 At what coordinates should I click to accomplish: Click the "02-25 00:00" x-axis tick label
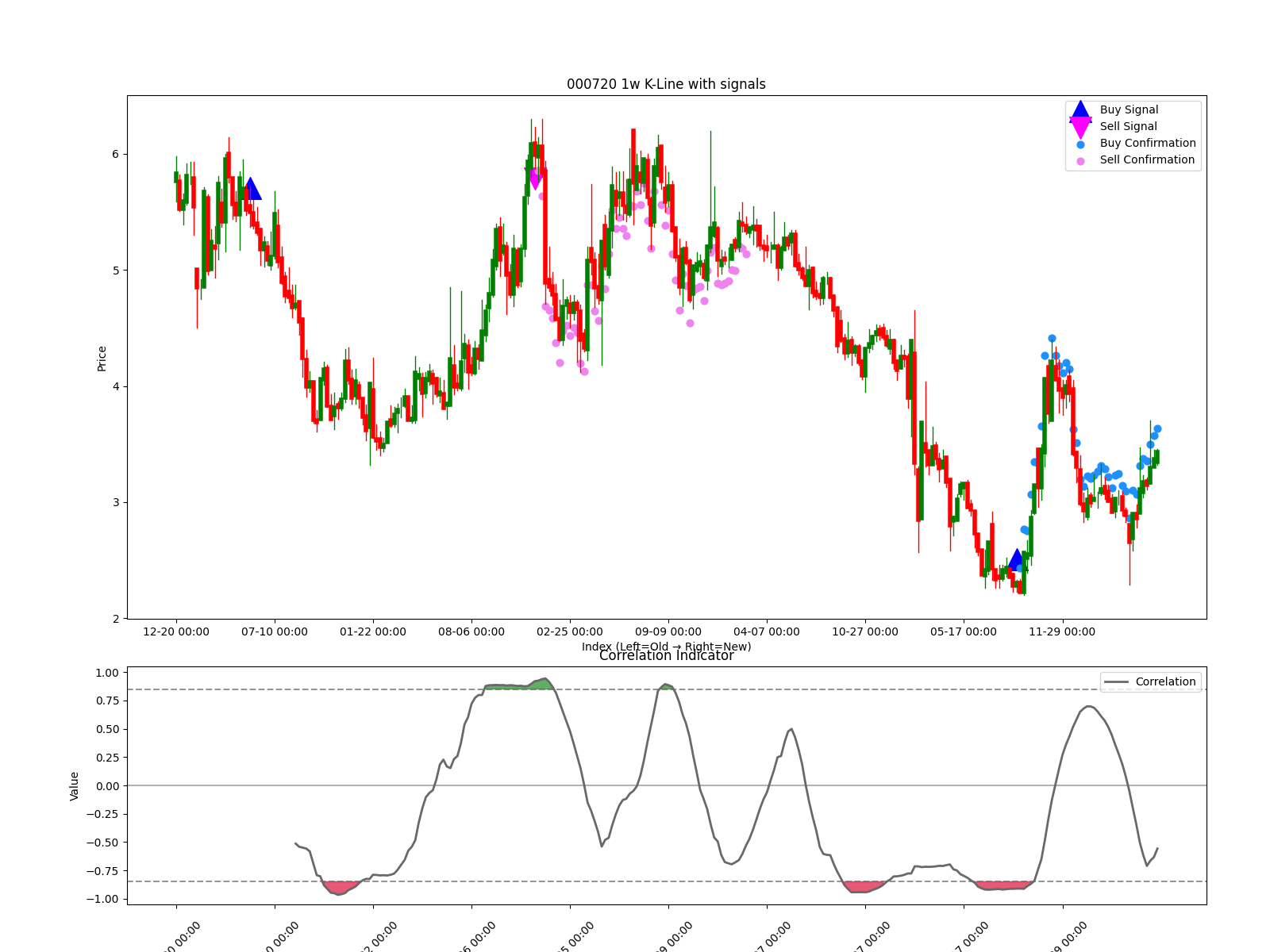point(570,631)
